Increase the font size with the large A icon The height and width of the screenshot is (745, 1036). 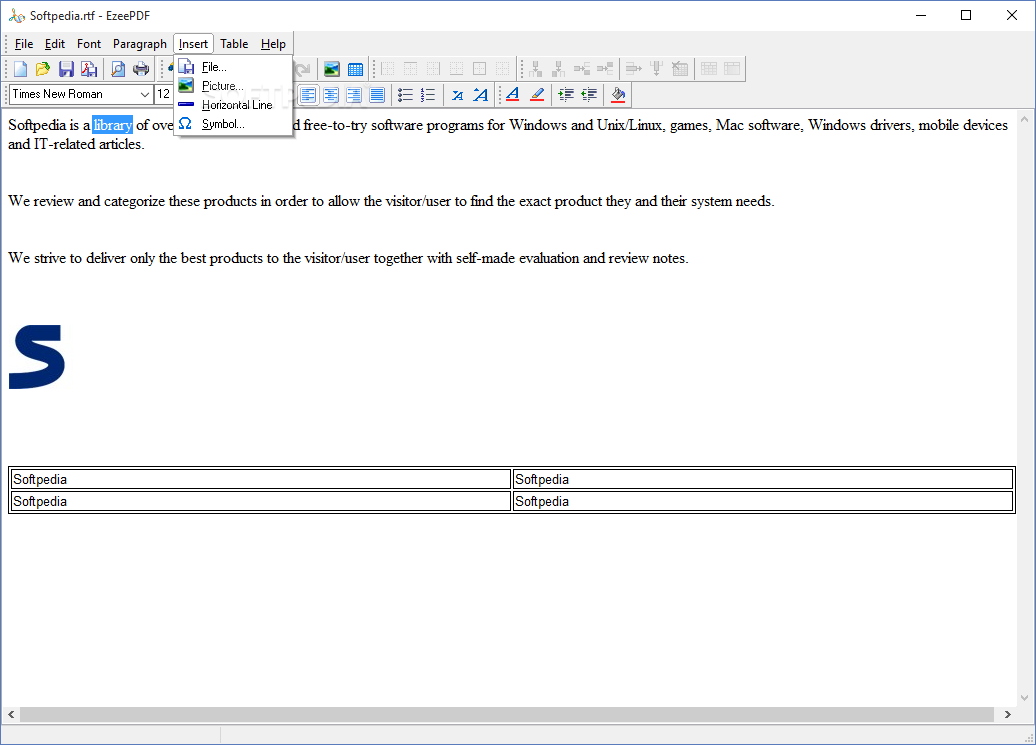(480, 95)
